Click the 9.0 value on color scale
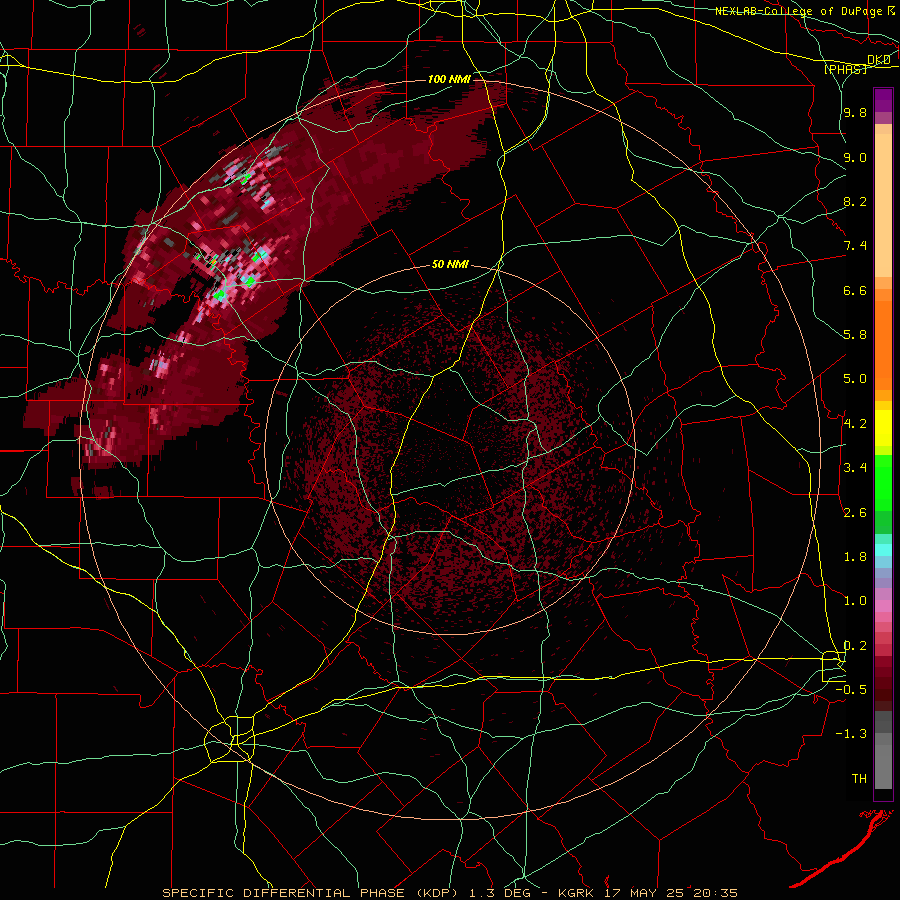Image resolution: width=900 pixels, height=900 pixels. [855, 158]
